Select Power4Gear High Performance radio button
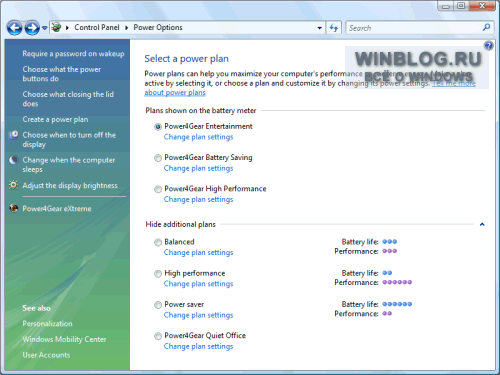 [158, 189]
